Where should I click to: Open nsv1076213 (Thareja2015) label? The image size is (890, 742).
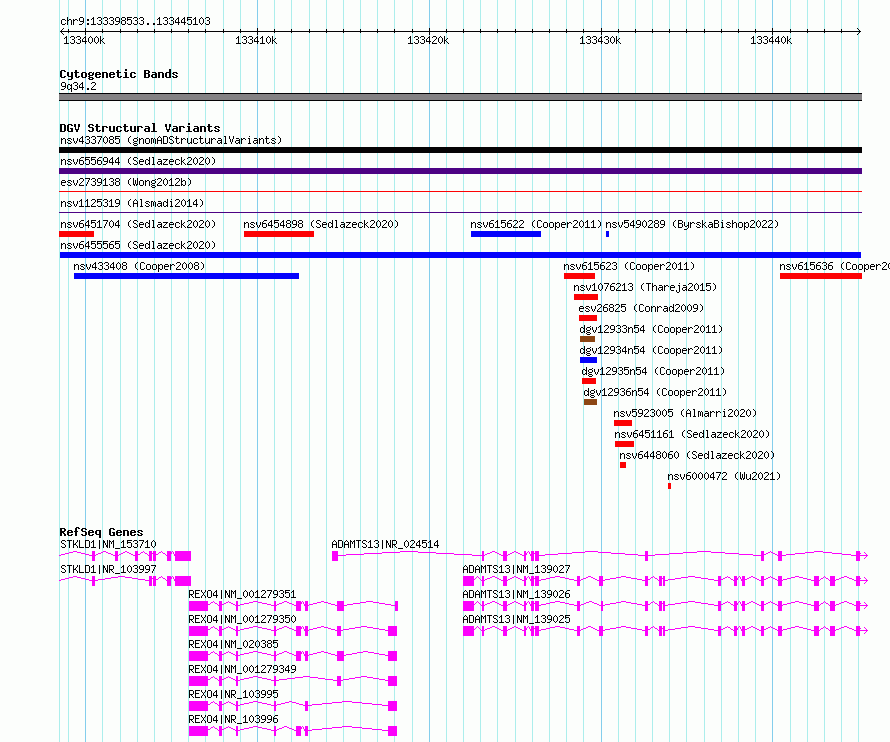pyautogui.click(x=645, y=287)
